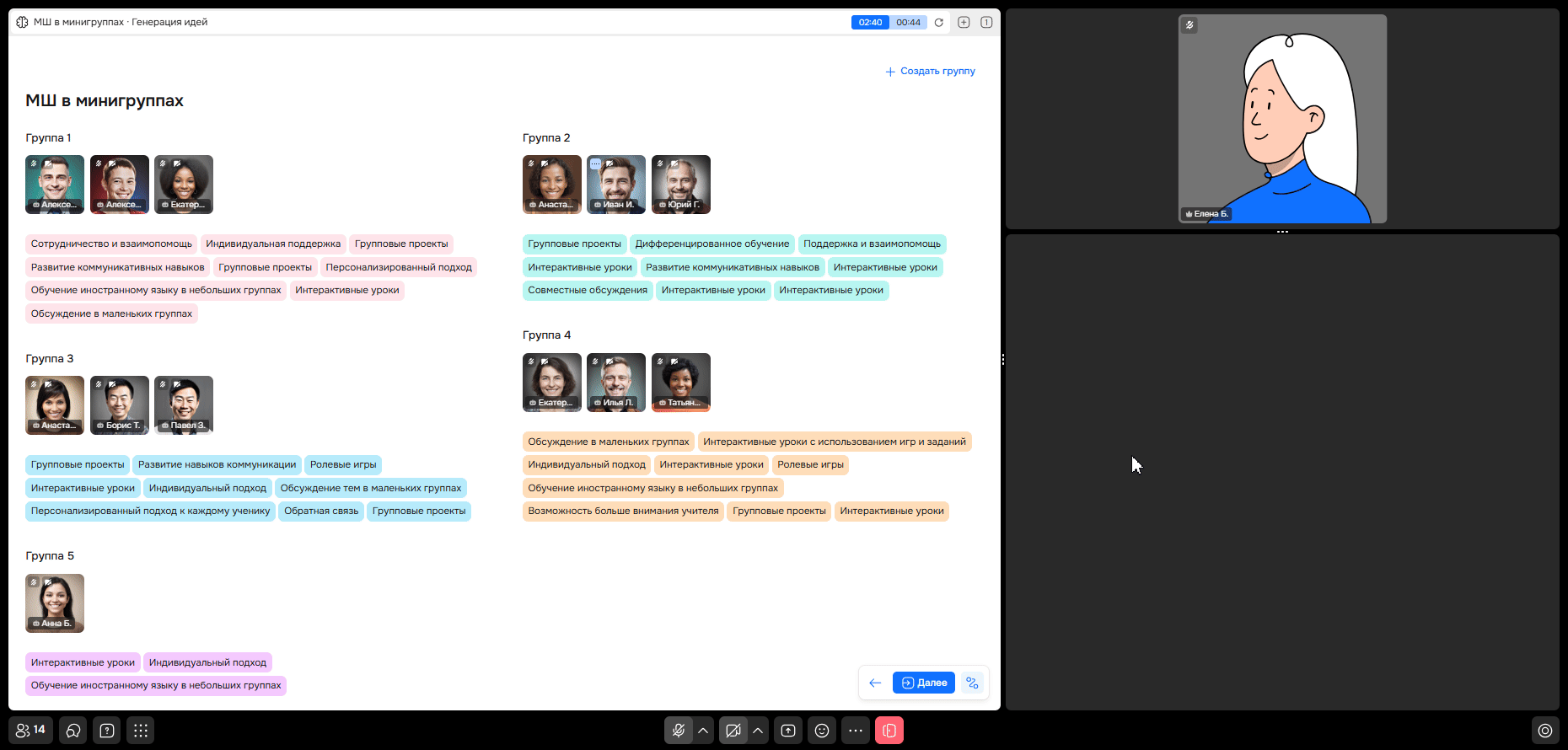Select Екатер... avatar in Группа 1
Image resolution: width=1568 pixels, height=750 pixels.
coord(184,185)
